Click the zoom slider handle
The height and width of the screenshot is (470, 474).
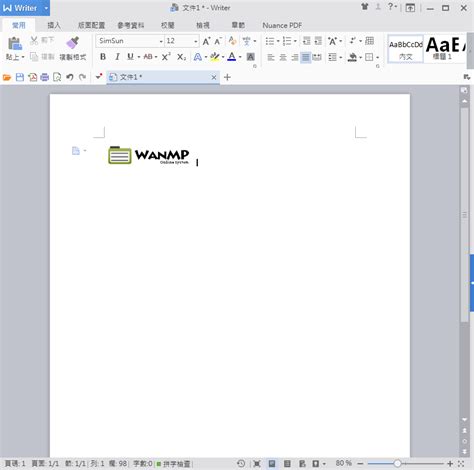(x=397, y=463)
